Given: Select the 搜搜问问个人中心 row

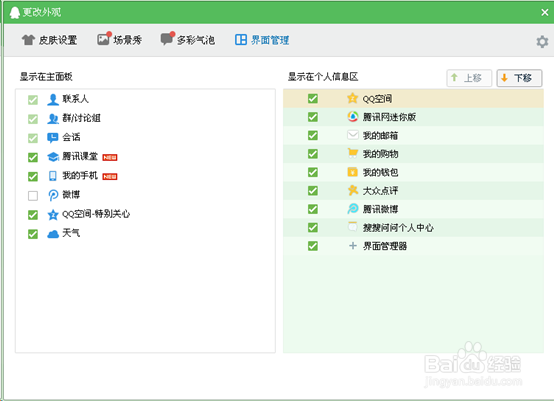Looking at the screenshot, I should tap(413, 227).
